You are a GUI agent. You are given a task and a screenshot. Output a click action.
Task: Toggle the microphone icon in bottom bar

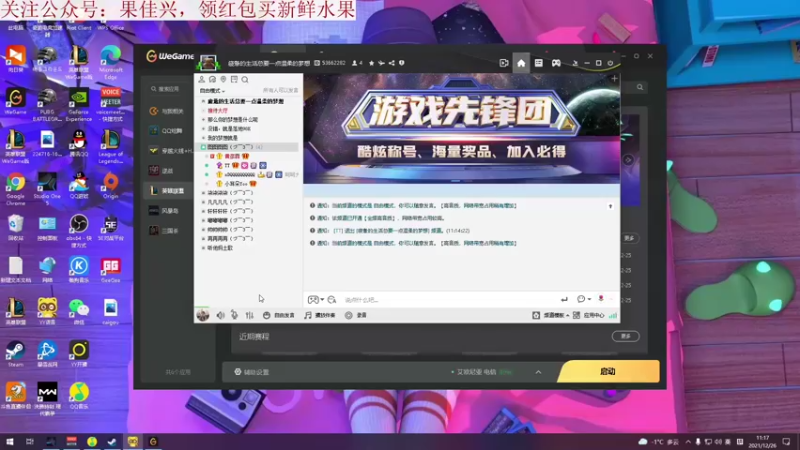click(x=234, y=315)
